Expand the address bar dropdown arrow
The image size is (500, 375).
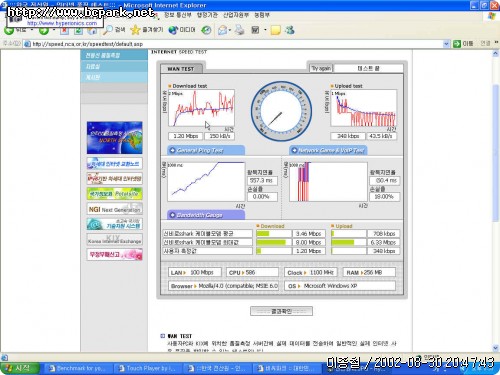(x=446, y=44)
